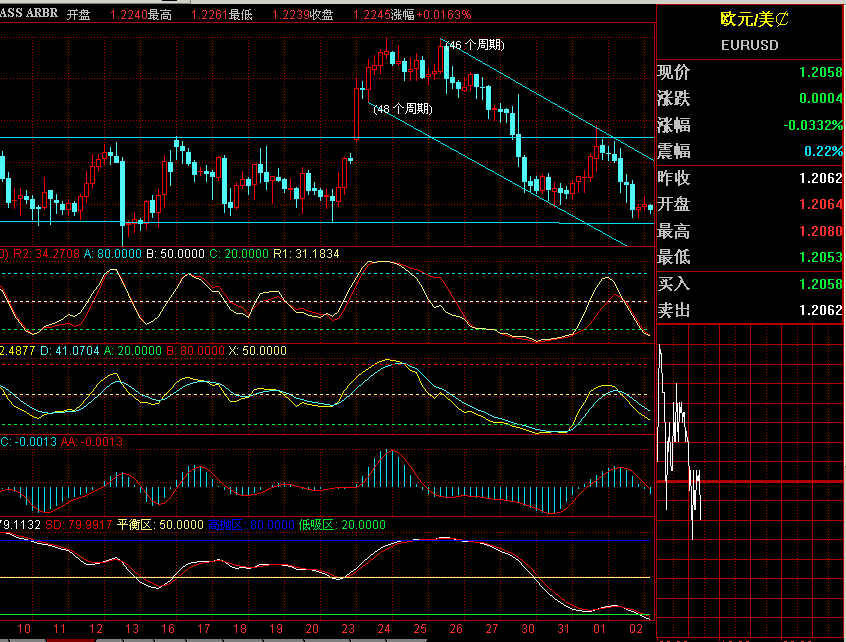Select the quote panel 最低 value 1.2053
Screen dimensions: 846x642
[x=820, y=257]
